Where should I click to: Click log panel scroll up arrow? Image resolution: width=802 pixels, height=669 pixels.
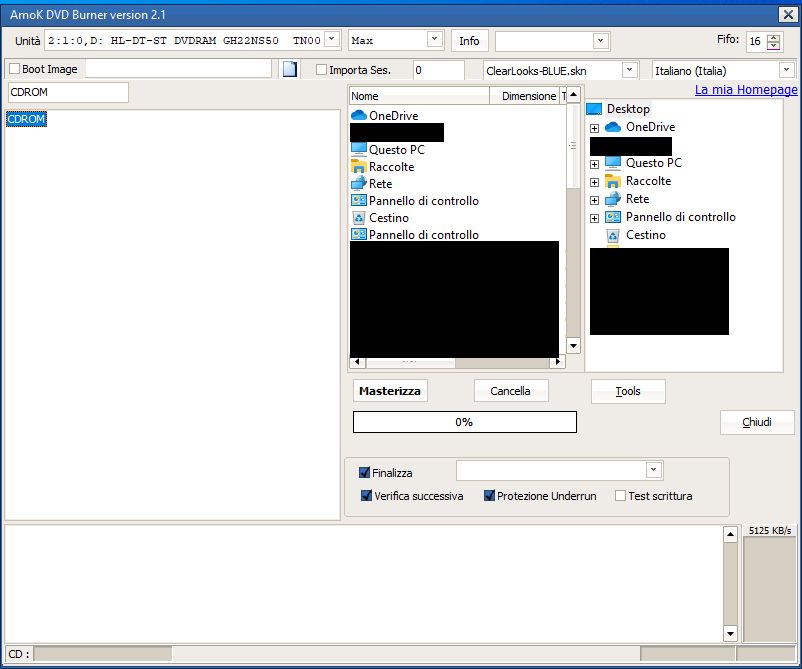tap(730, 534)
